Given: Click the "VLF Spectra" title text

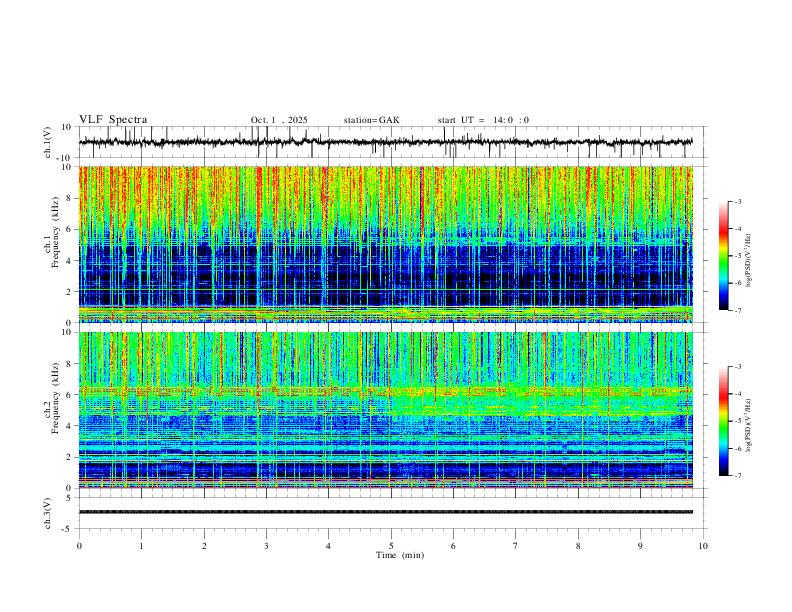Looking at the screenshot, I should [113, 120].
